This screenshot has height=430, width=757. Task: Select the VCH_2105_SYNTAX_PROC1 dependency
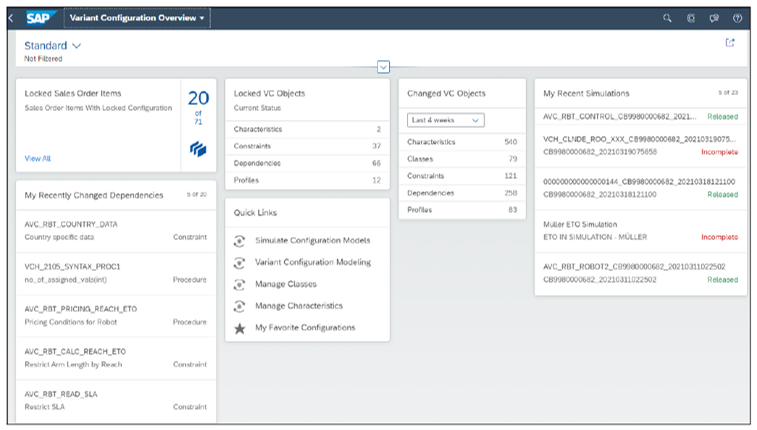click(x=116, y=273)
